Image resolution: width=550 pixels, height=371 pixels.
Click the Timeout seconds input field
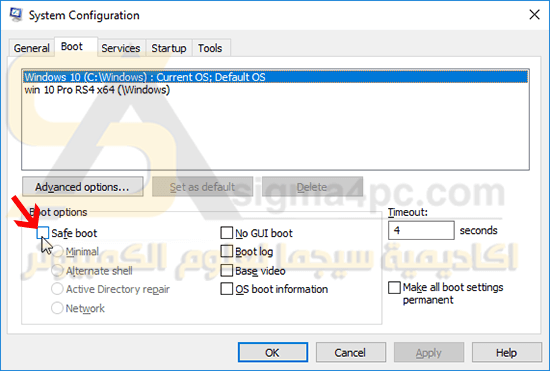click(x=421, y=230)
